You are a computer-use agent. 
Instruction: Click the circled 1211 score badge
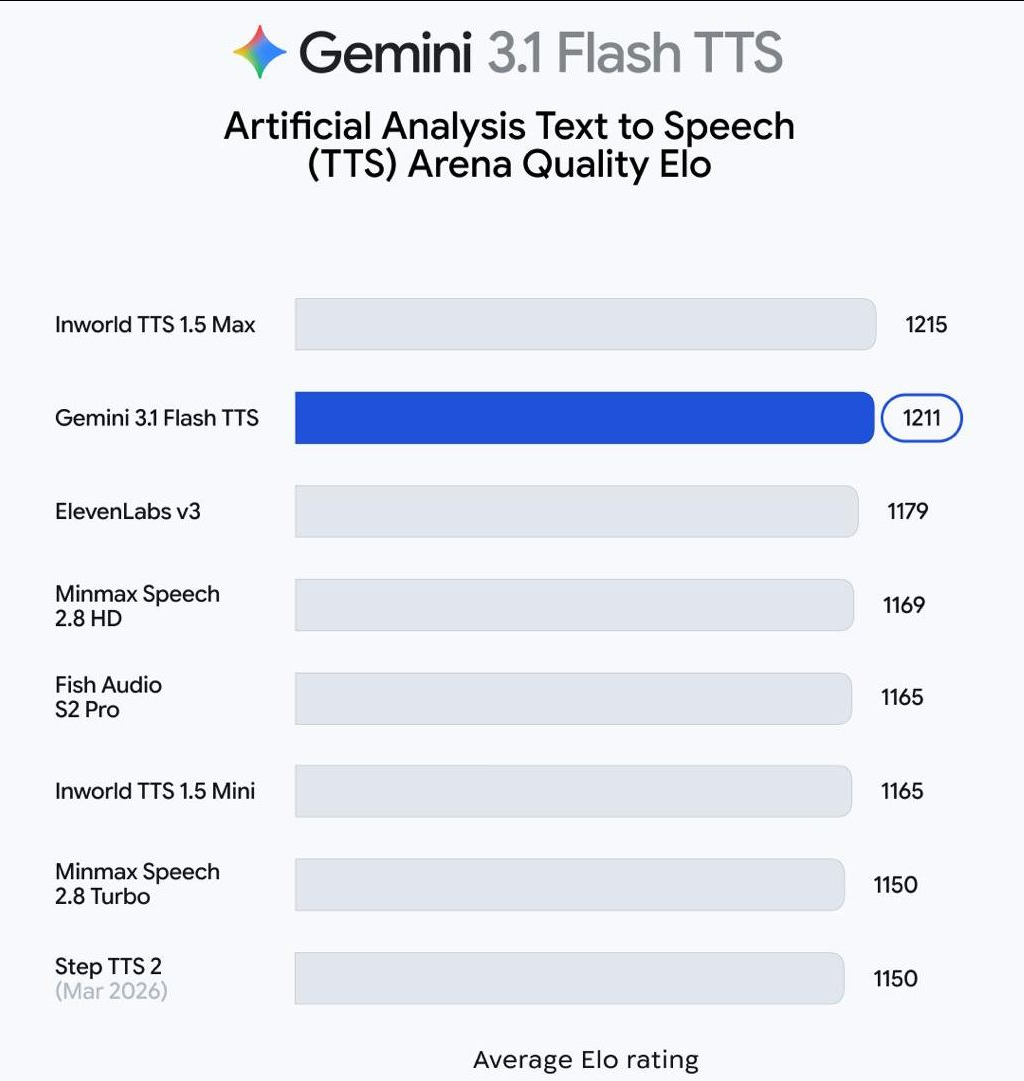921,418
